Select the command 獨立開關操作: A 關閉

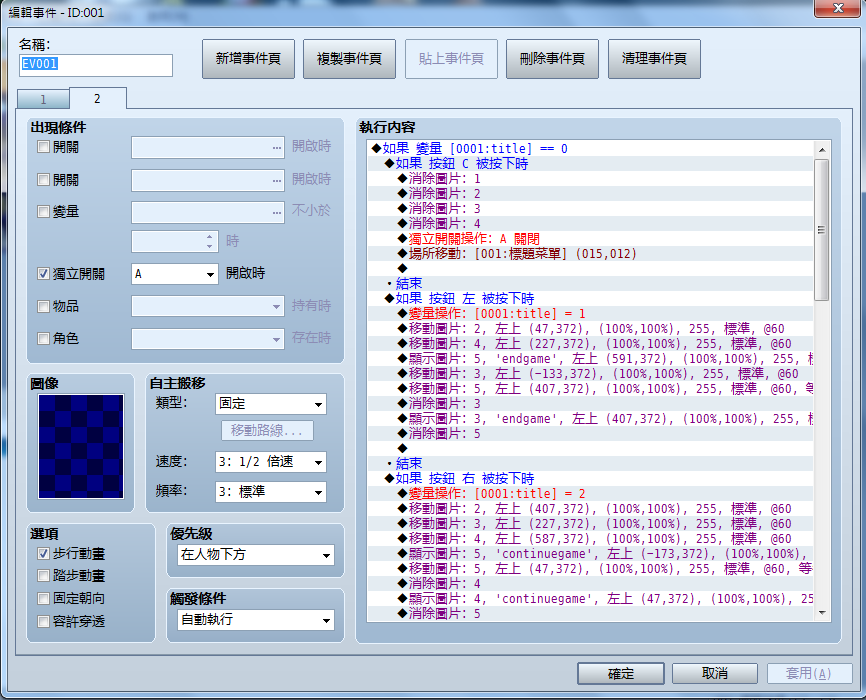pyautogui.click(x=591, y=239)
